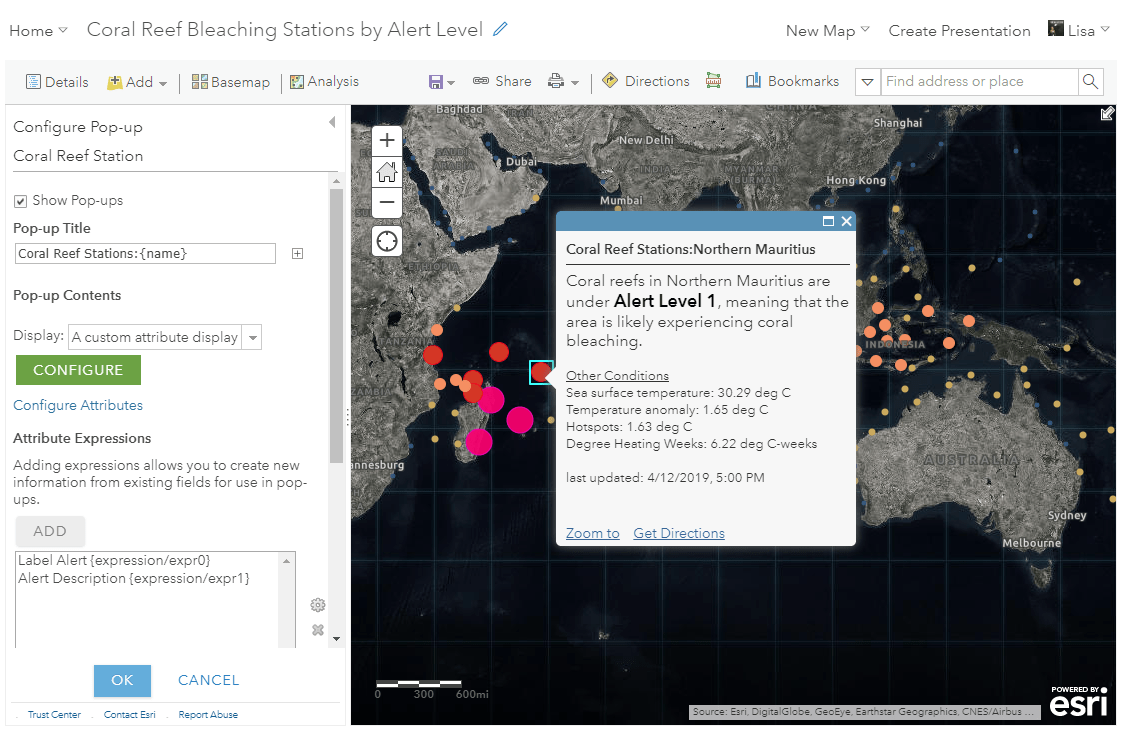Open the Display custom attribute dropdown
Screen dimensions: 1122x730
click(x=253, y=338)
